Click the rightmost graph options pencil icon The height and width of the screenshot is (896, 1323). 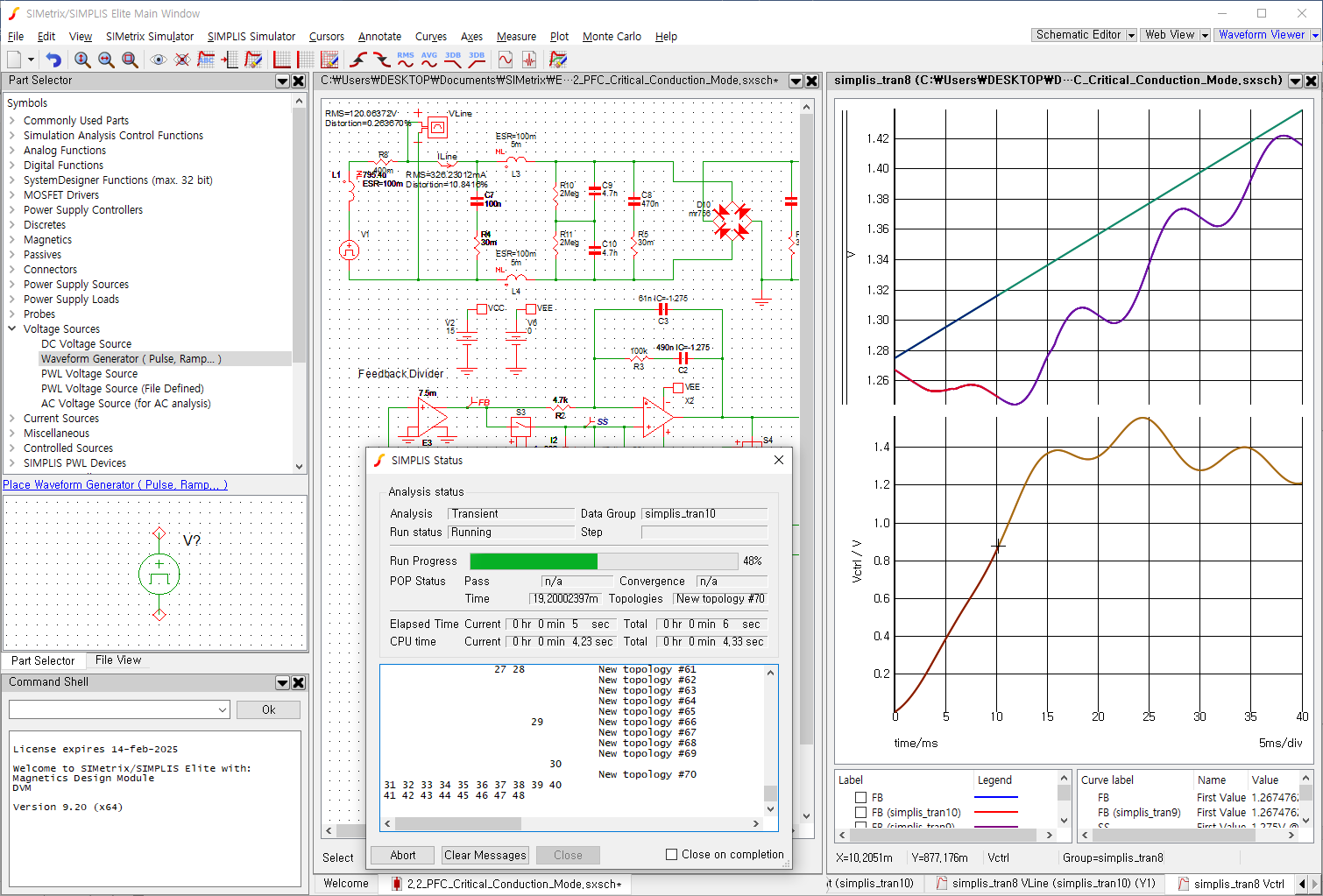click(x=558, y=60)
